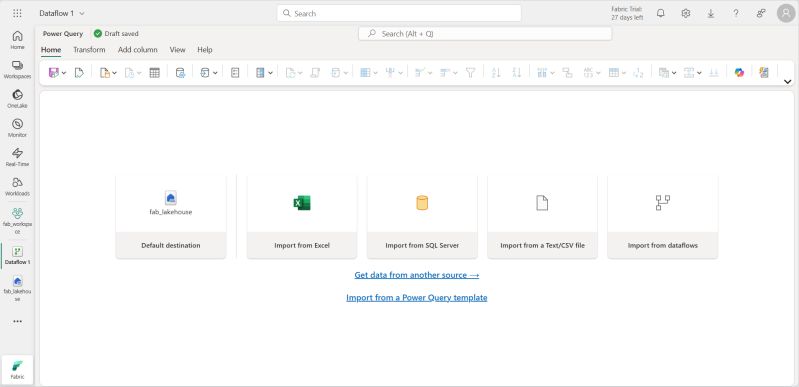Open dropdown beside the highlighted-column table icon
799x387 pixels.
coord(270,73)
